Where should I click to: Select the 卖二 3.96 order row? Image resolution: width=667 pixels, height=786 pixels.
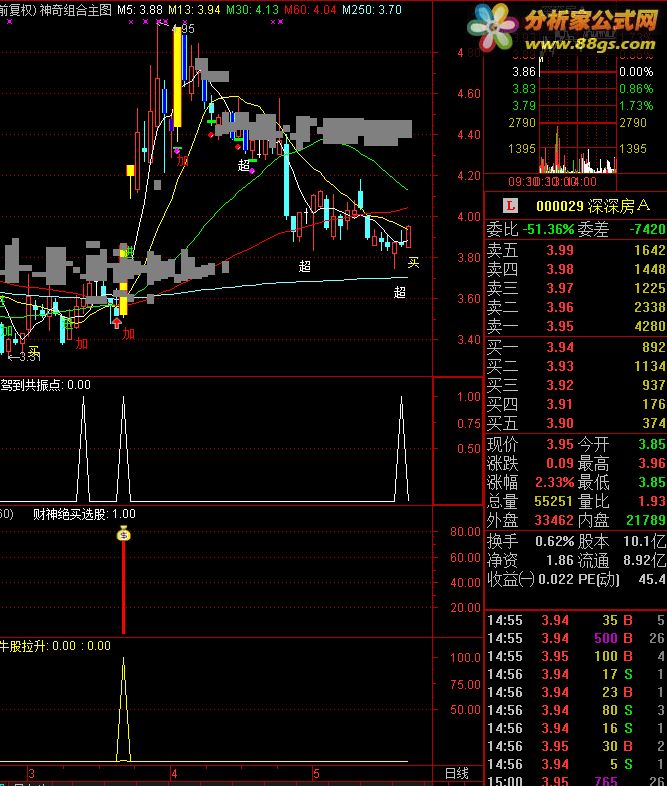(576, 307)
